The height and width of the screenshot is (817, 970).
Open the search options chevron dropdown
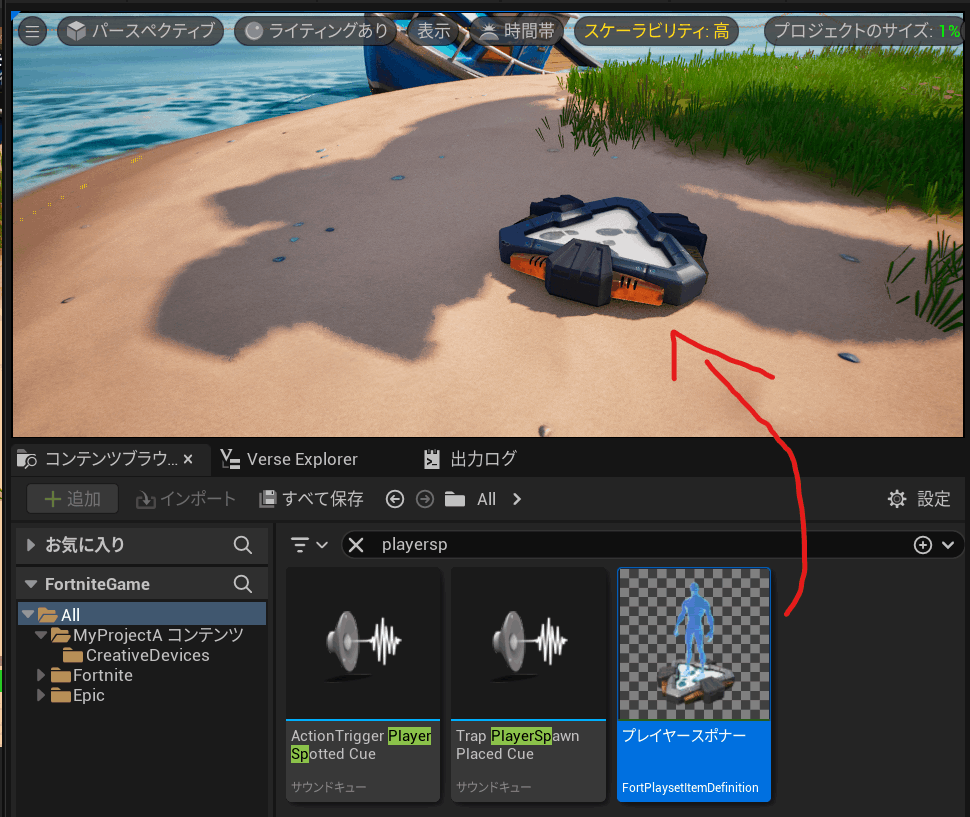pyautogui.click(x=948, y=545)
